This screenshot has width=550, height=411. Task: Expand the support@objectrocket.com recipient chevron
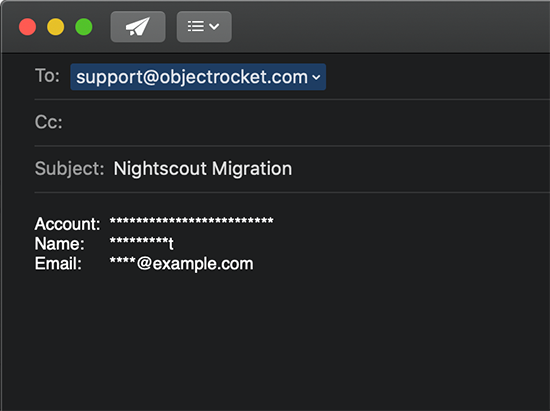pyautogui.click(x=316, y=77)
